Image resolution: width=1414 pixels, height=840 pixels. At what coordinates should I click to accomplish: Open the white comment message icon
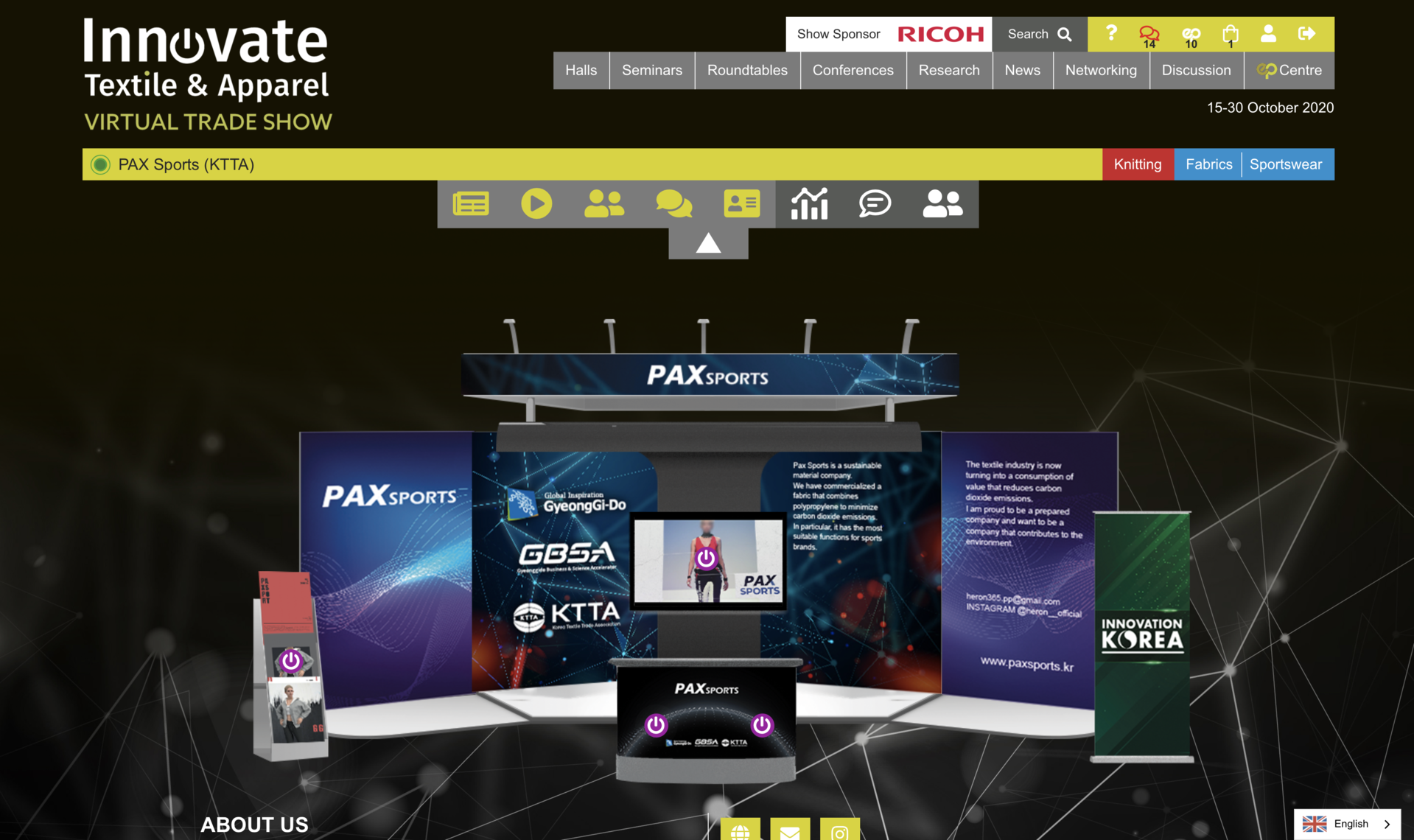pyautogui.click(x=875, y=203)
